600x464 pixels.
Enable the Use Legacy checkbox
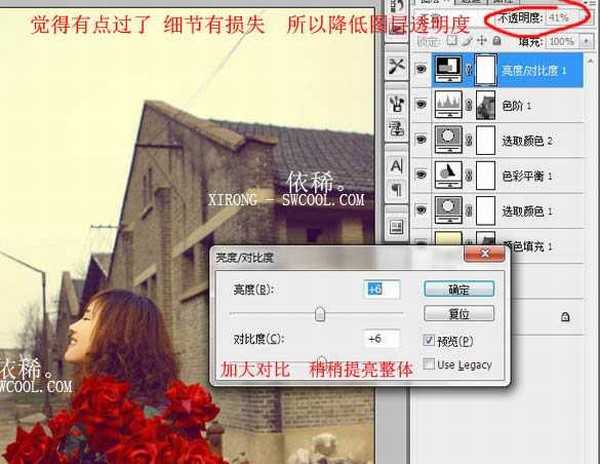pos(430,365)
